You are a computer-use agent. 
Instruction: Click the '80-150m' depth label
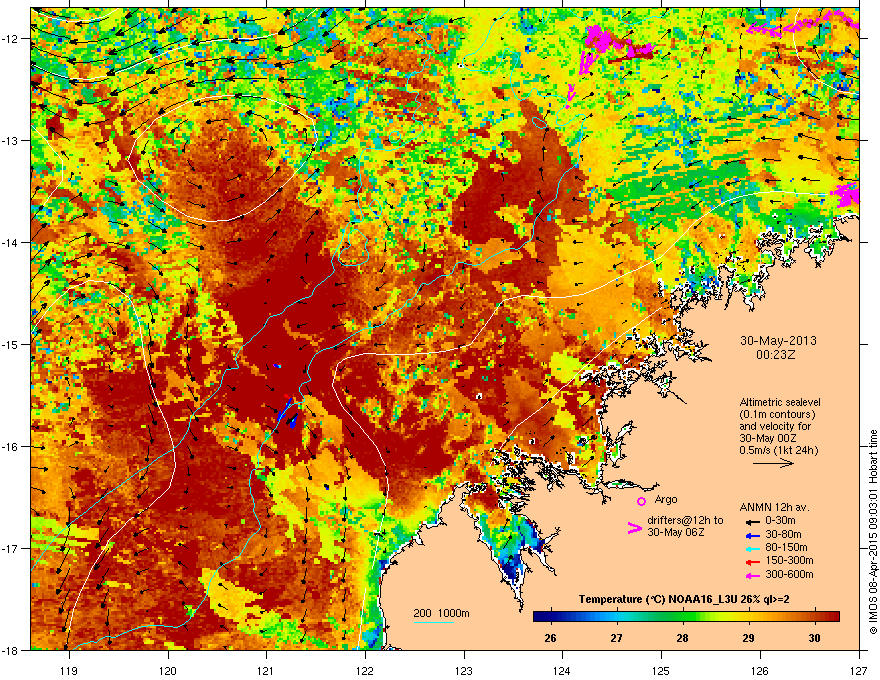(786, 548)
